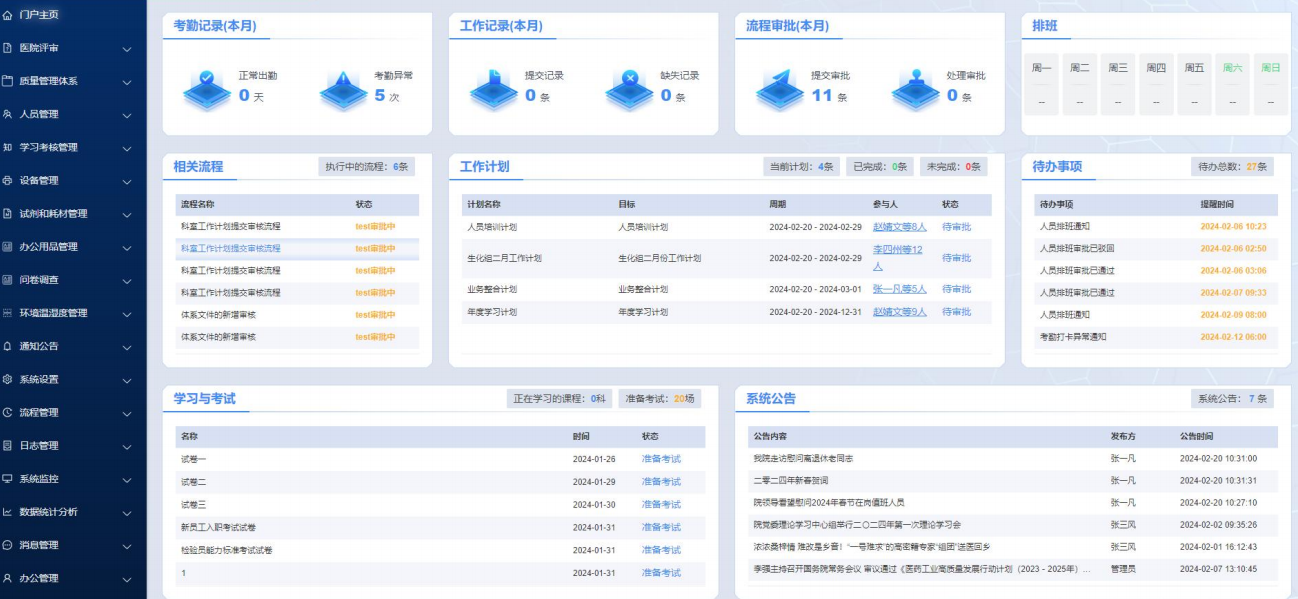Click the 系统设置 gear icon

pyautogui.click(x=8, y=380)
